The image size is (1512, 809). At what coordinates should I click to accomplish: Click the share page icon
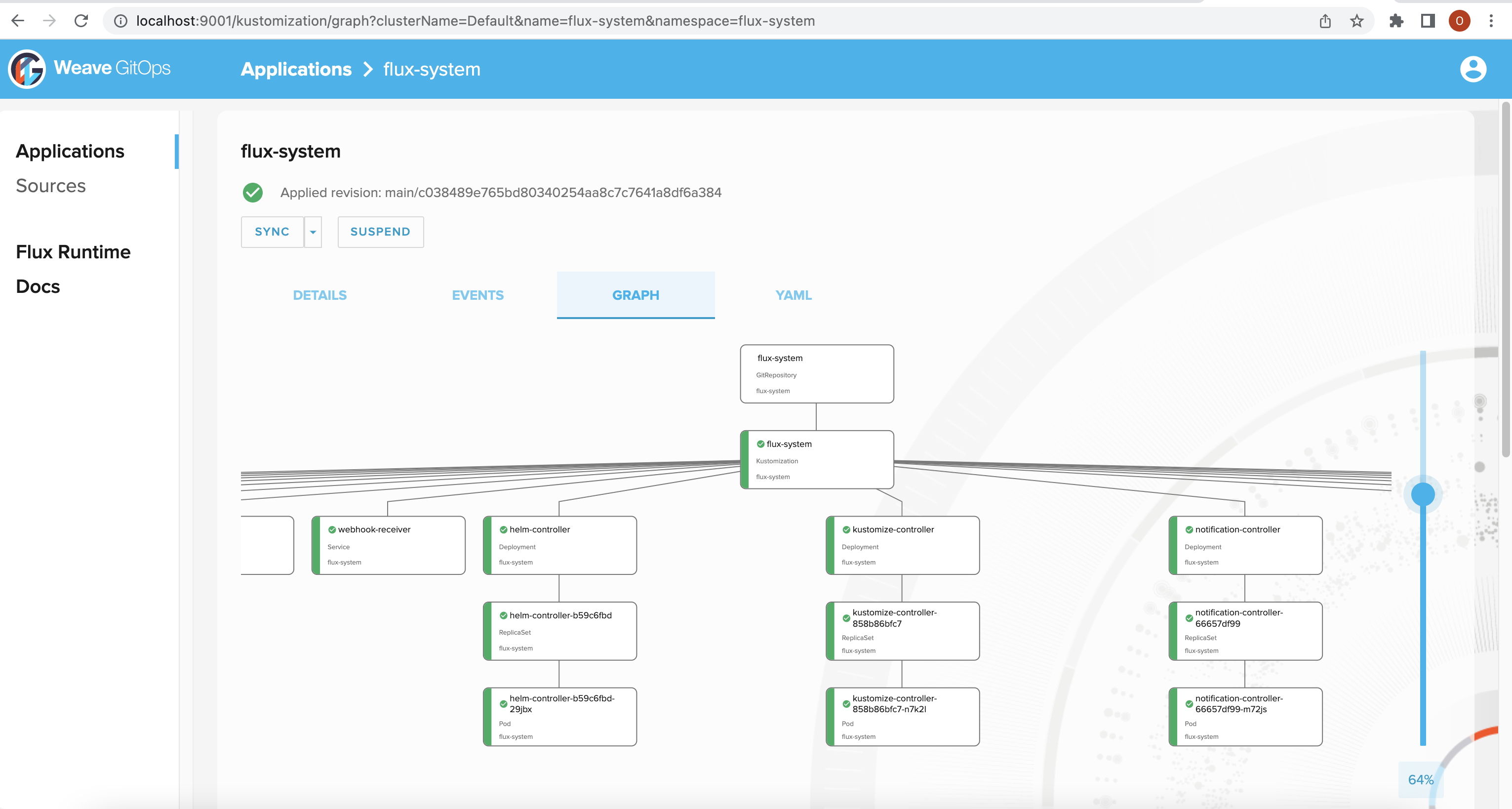(1325, 21)
